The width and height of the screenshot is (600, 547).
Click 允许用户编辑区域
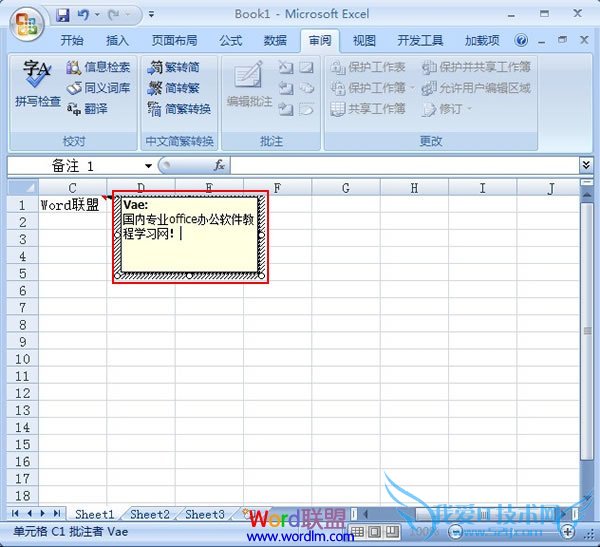[x=476, y=88]
